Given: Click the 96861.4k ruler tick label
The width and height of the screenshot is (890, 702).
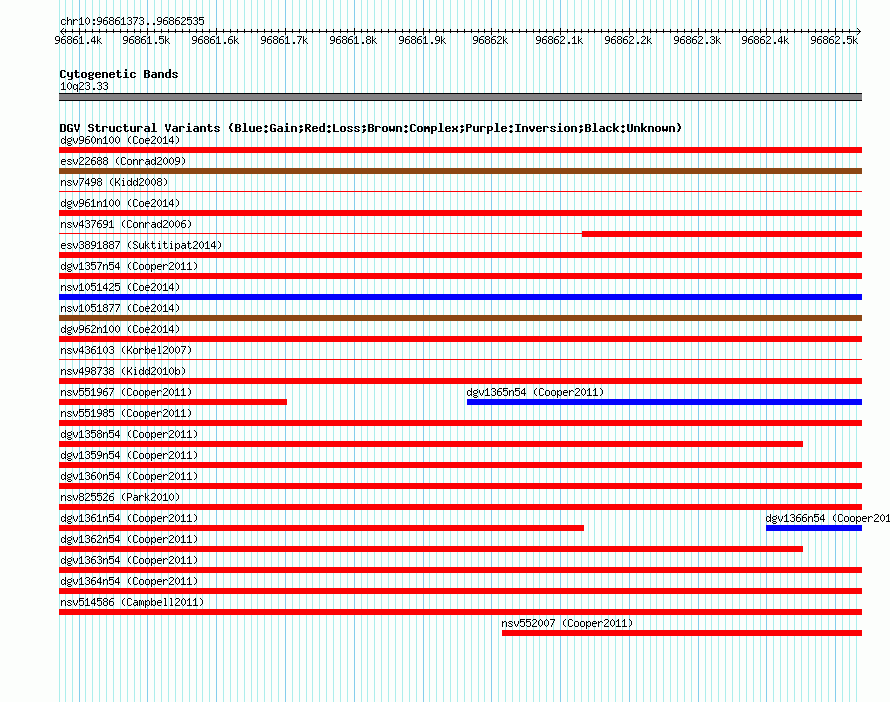Looking at the screenshot, I should tap(78, 40).
